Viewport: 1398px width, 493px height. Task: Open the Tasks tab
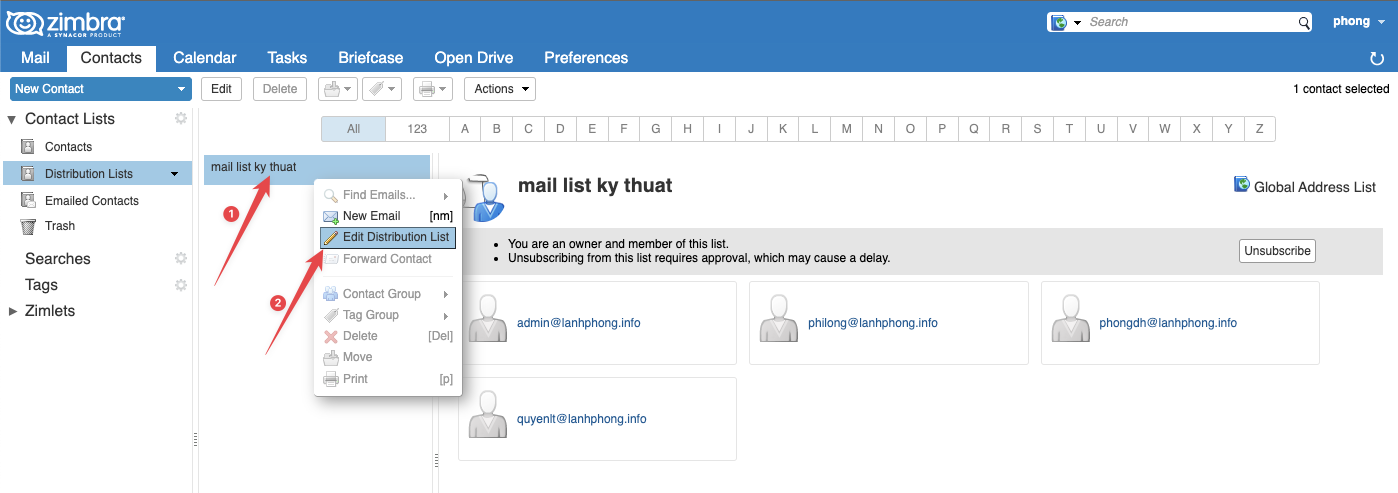click(x=287, y=58)
